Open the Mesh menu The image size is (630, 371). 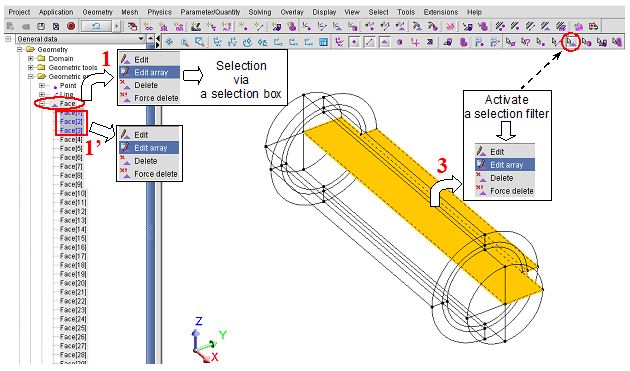[130, 12]
